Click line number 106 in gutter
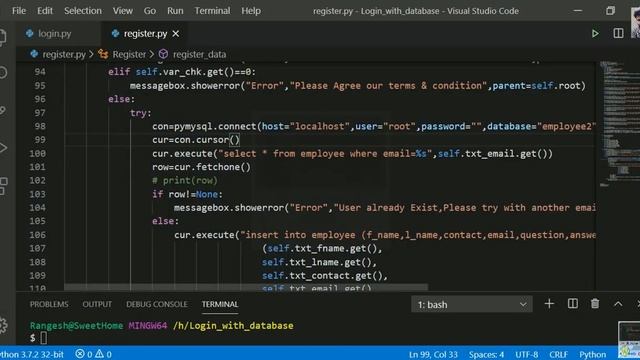This screenshot has height=360, width=640. [x=38, y=235]
